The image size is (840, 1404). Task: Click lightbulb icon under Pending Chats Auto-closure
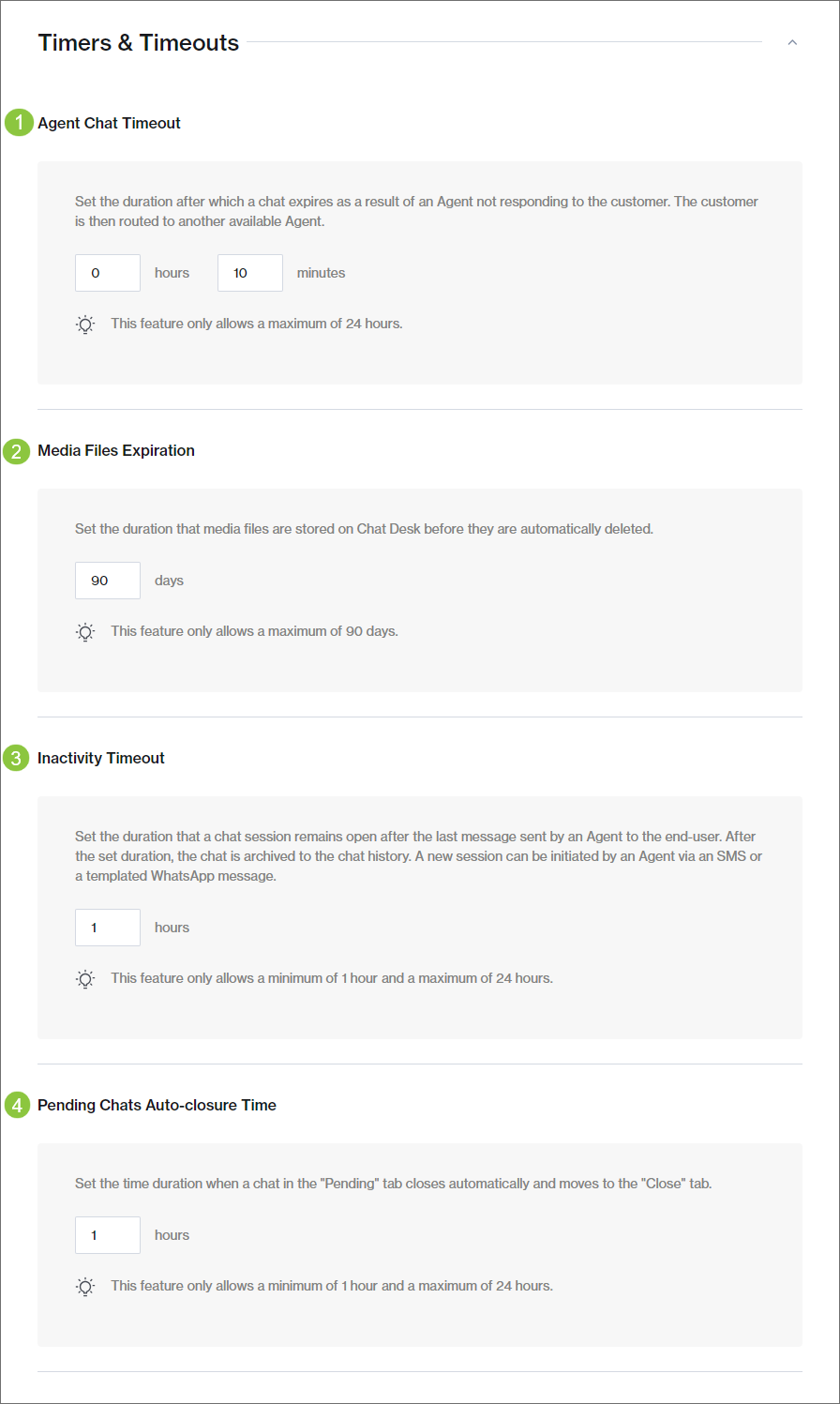(85, 1287)
